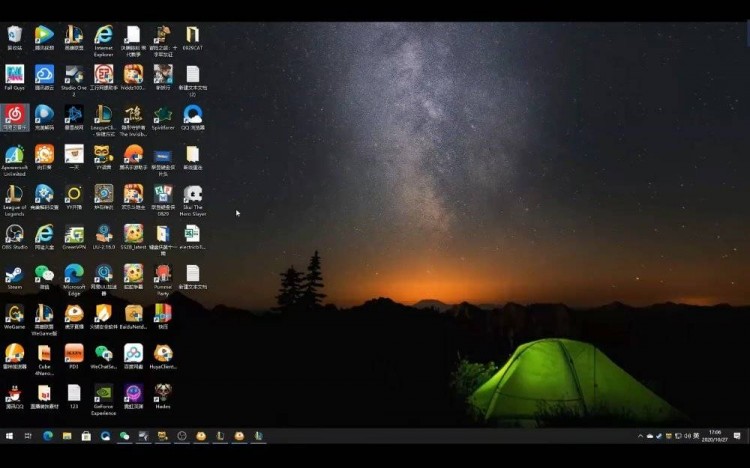
Task: Open the Windows Start menu
Action: [x=9, y=436]
